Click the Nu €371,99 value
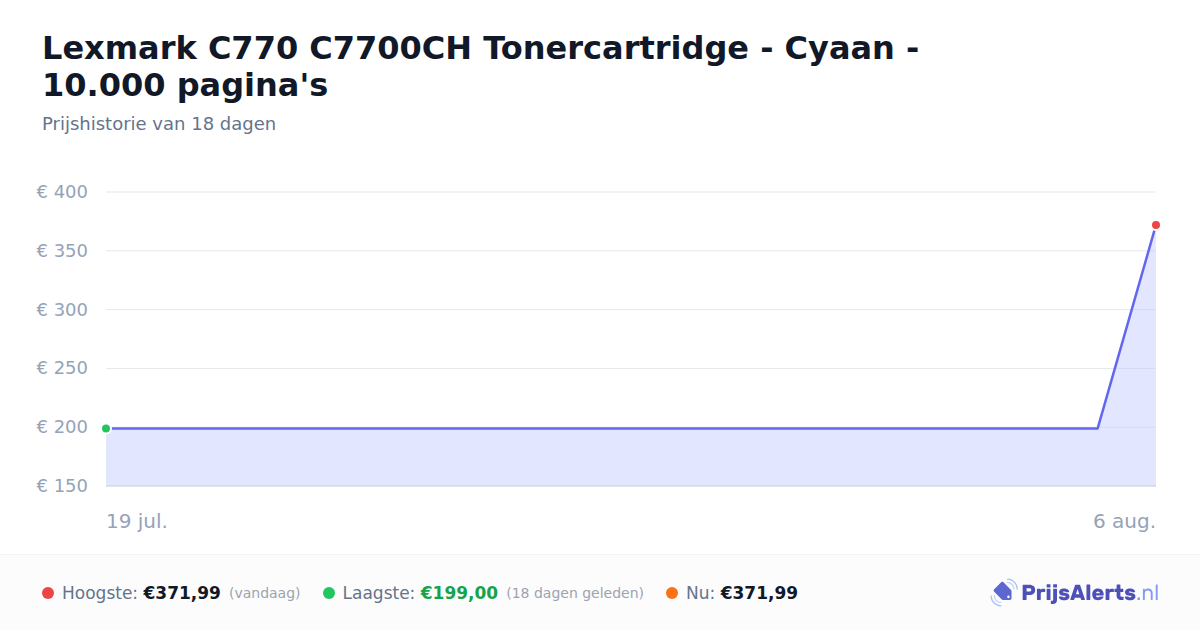This screenshot has width=1200, height=630. click(x=759, y=593)
